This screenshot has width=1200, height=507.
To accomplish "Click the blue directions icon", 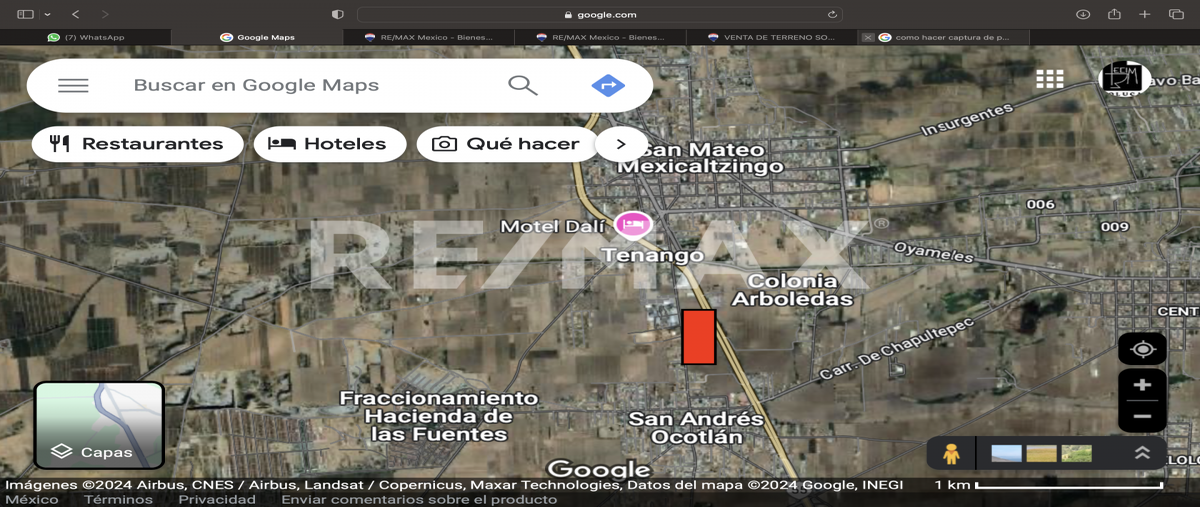I will [x=608, y=85].
